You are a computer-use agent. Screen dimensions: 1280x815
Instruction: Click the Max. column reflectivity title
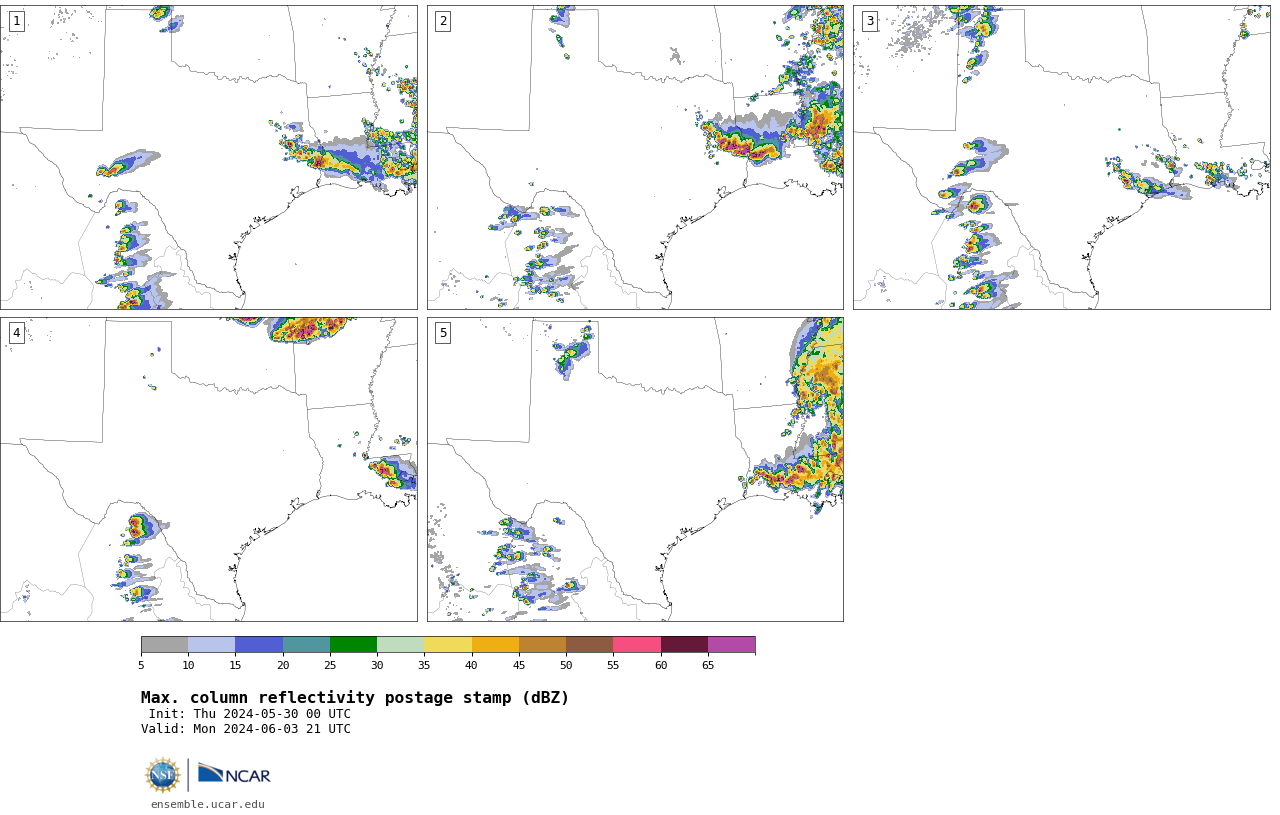click(x=355, y=698)
